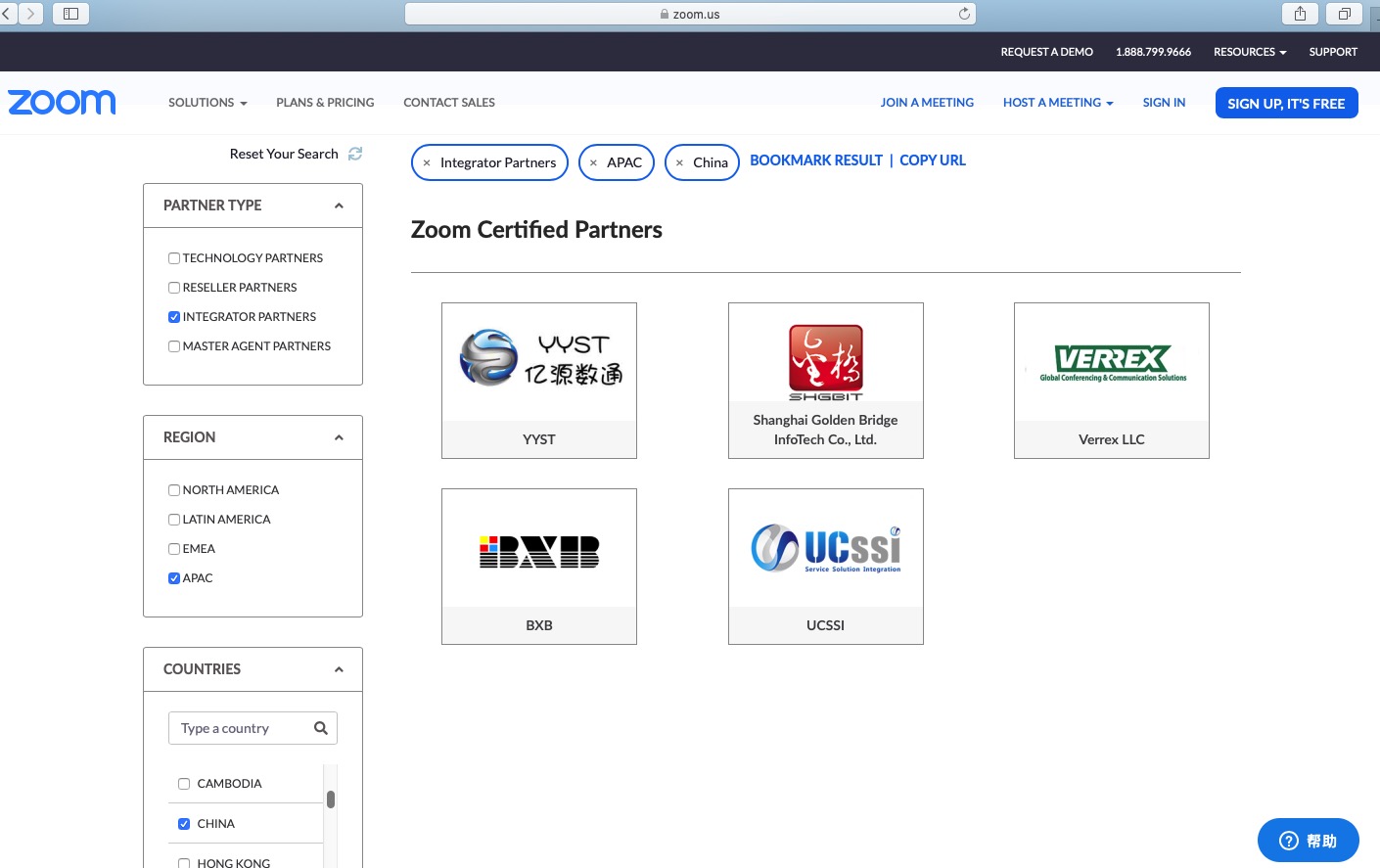Click the Zoom logo

click(x=62, y=102)
